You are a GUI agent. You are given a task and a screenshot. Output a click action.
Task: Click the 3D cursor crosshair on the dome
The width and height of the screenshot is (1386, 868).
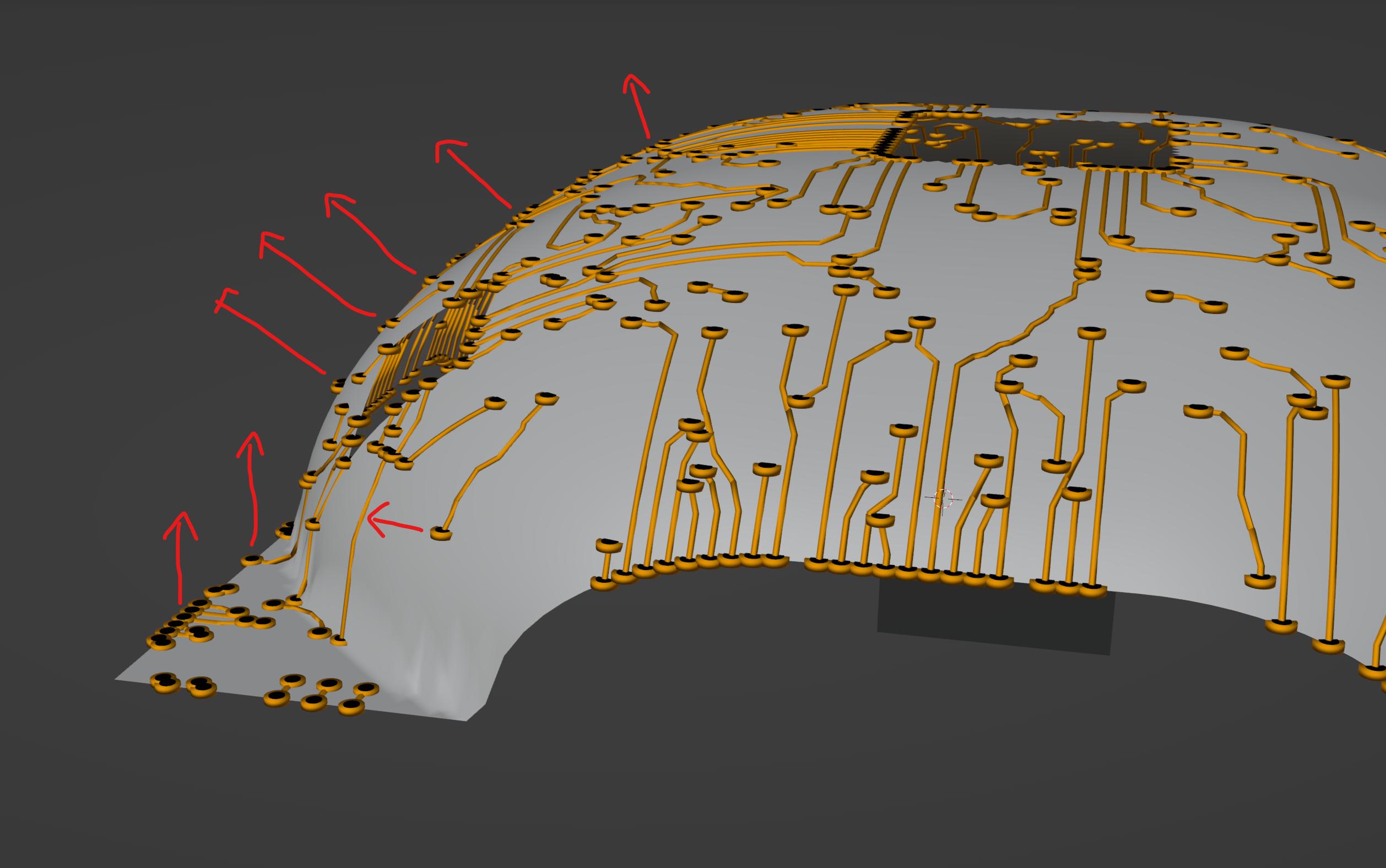pos(943,498)
